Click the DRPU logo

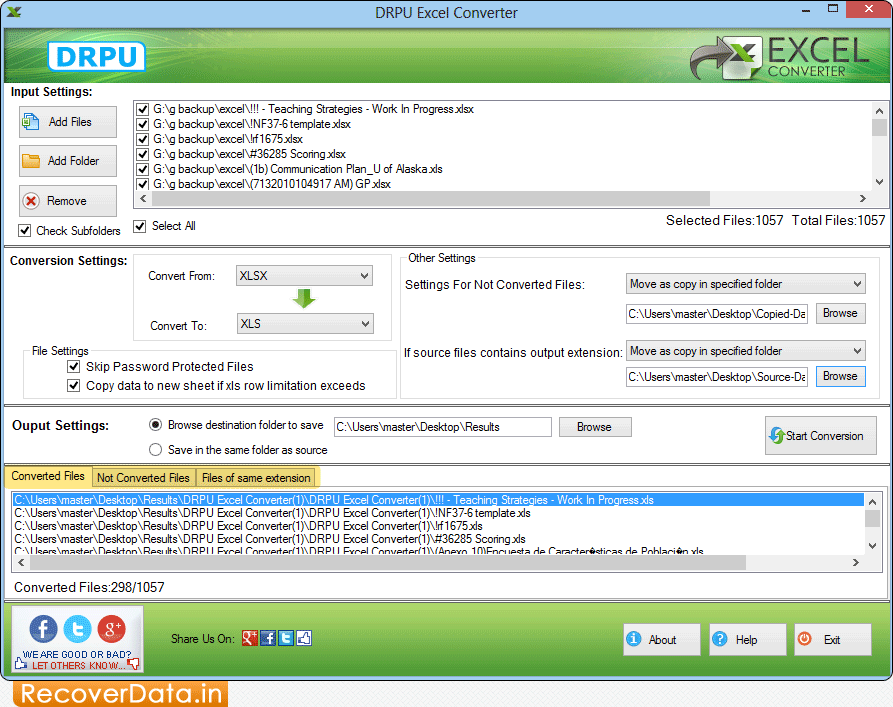96,56
